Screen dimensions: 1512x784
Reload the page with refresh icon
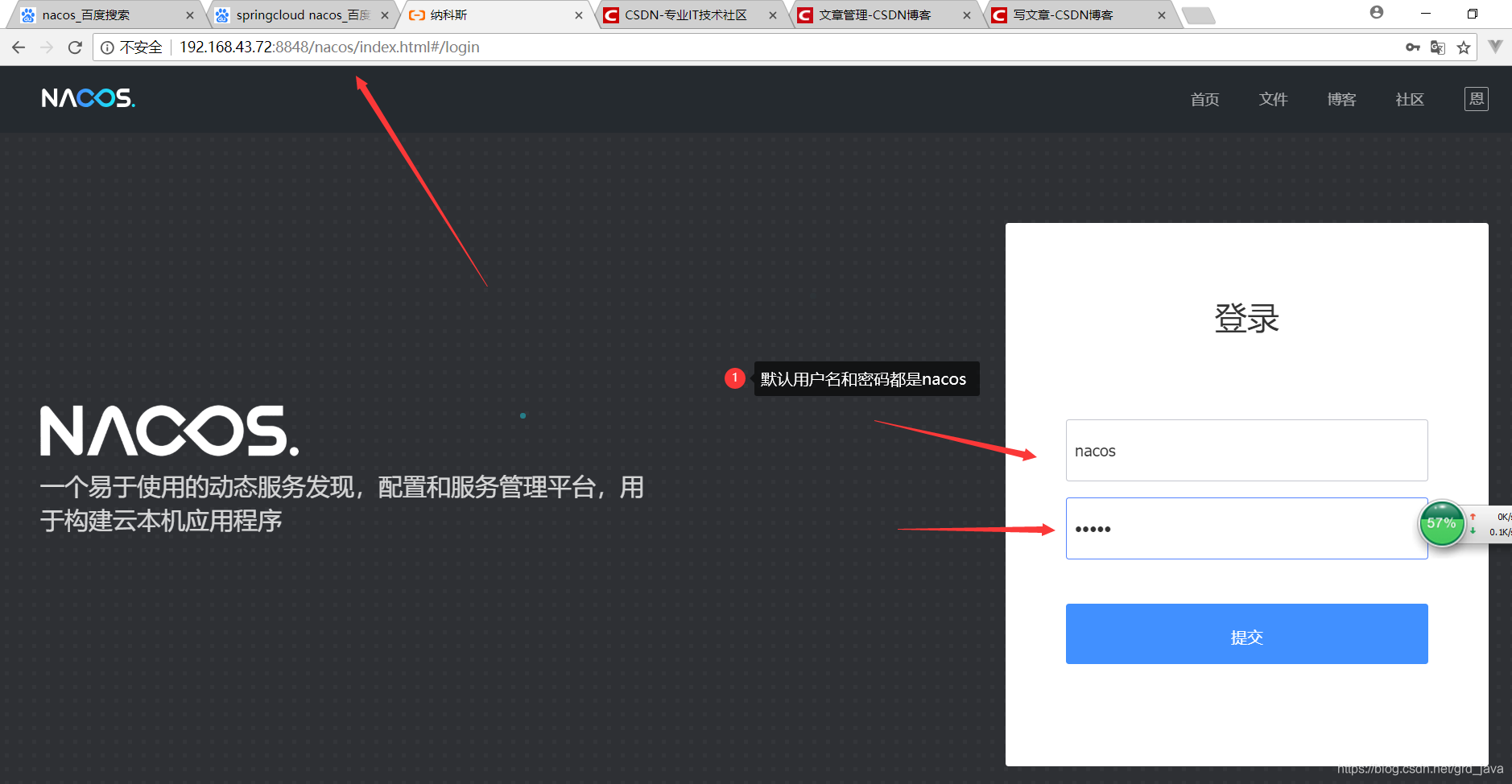[75, 47]
